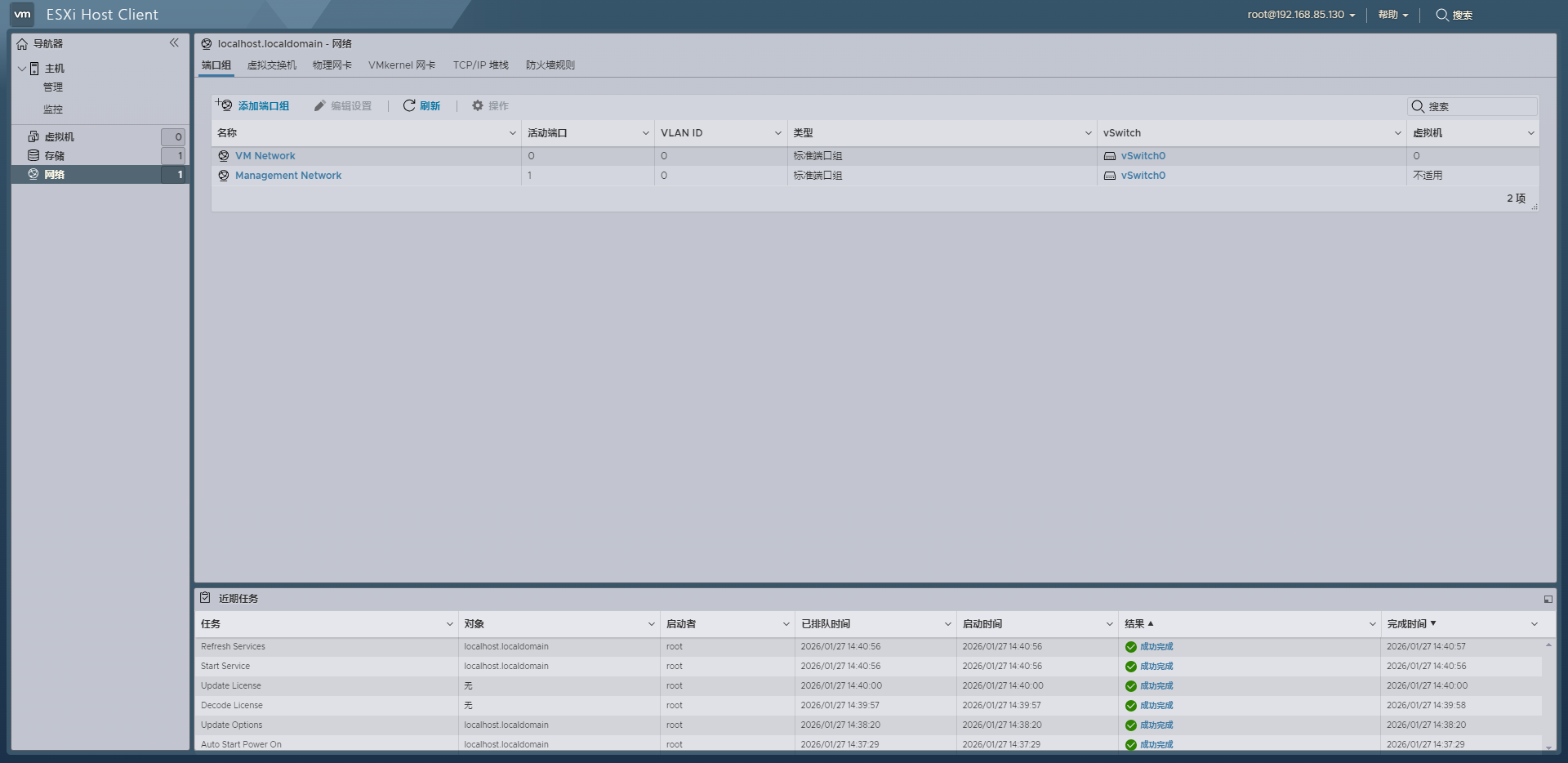
Task: Click the VMware logo in top bar
Action: (21, 14)
